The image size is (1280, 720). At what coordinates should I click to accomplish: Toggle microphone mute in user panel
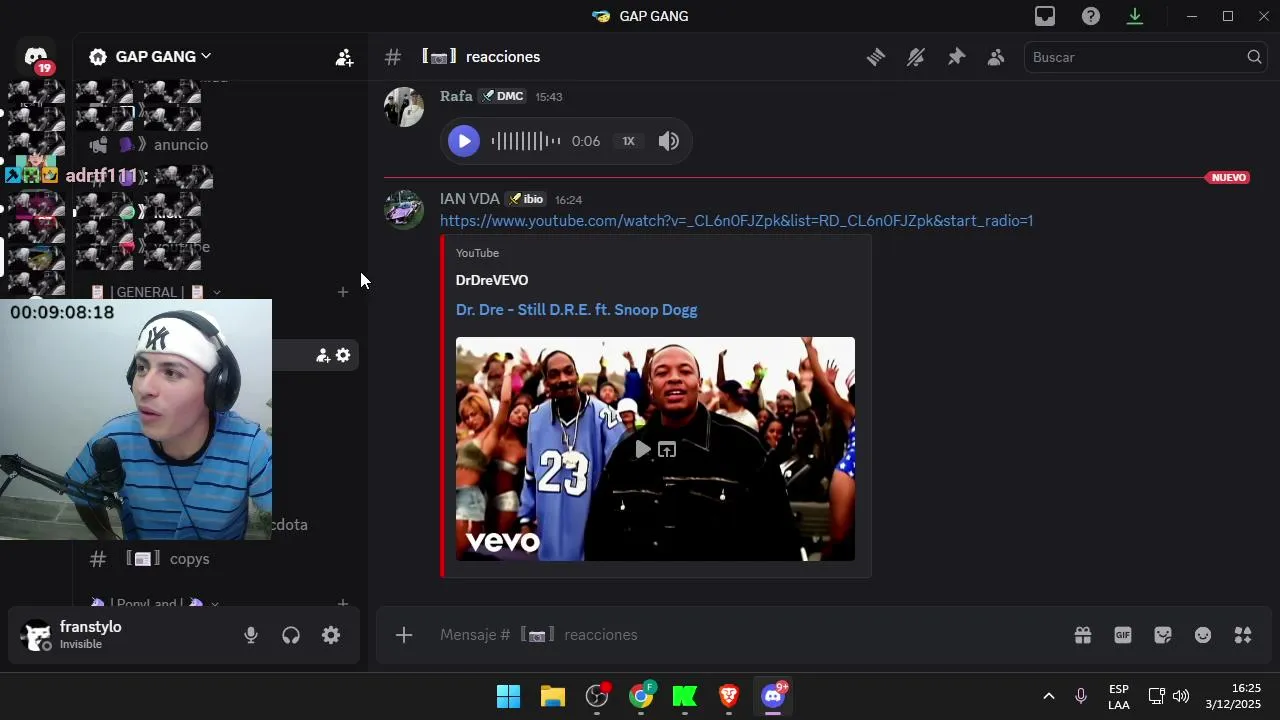tap(251, 635)
